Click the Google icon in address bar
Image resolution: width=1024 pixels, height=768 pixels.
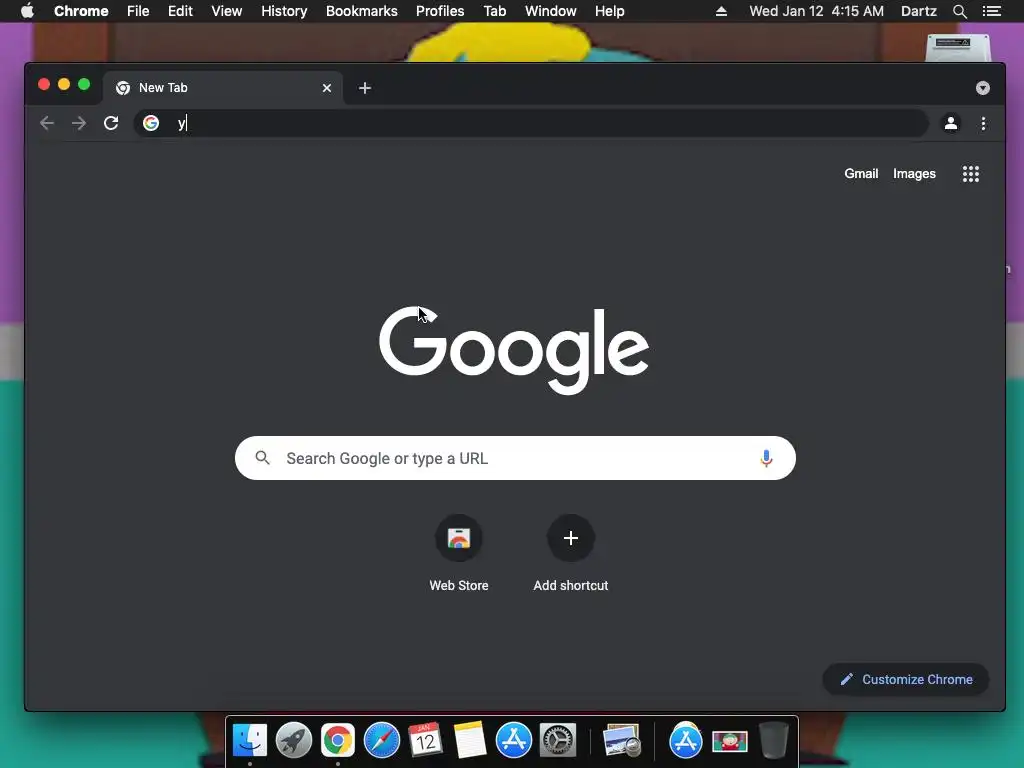click(x=151, y=123)
